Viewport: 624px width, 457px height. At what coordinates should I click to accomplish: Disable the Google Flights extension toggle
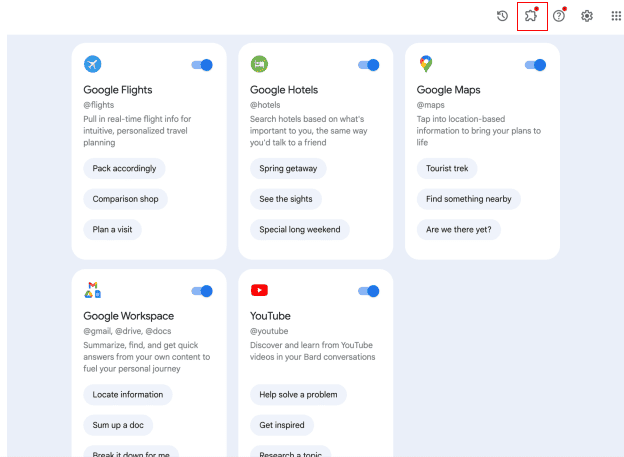click(202, 65)
